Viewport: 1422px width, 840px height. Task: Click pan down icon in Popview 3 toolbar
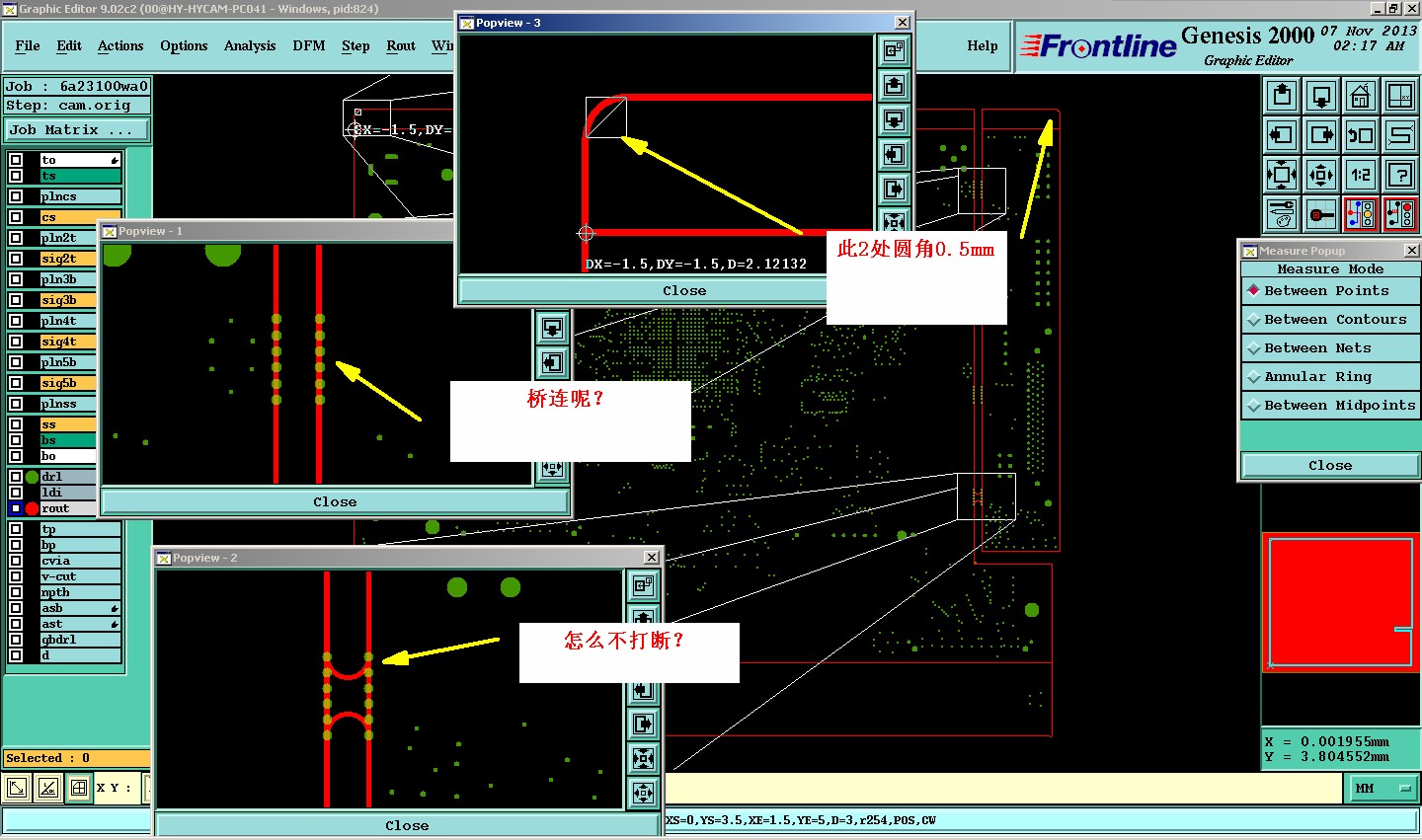tap(894, 119)
